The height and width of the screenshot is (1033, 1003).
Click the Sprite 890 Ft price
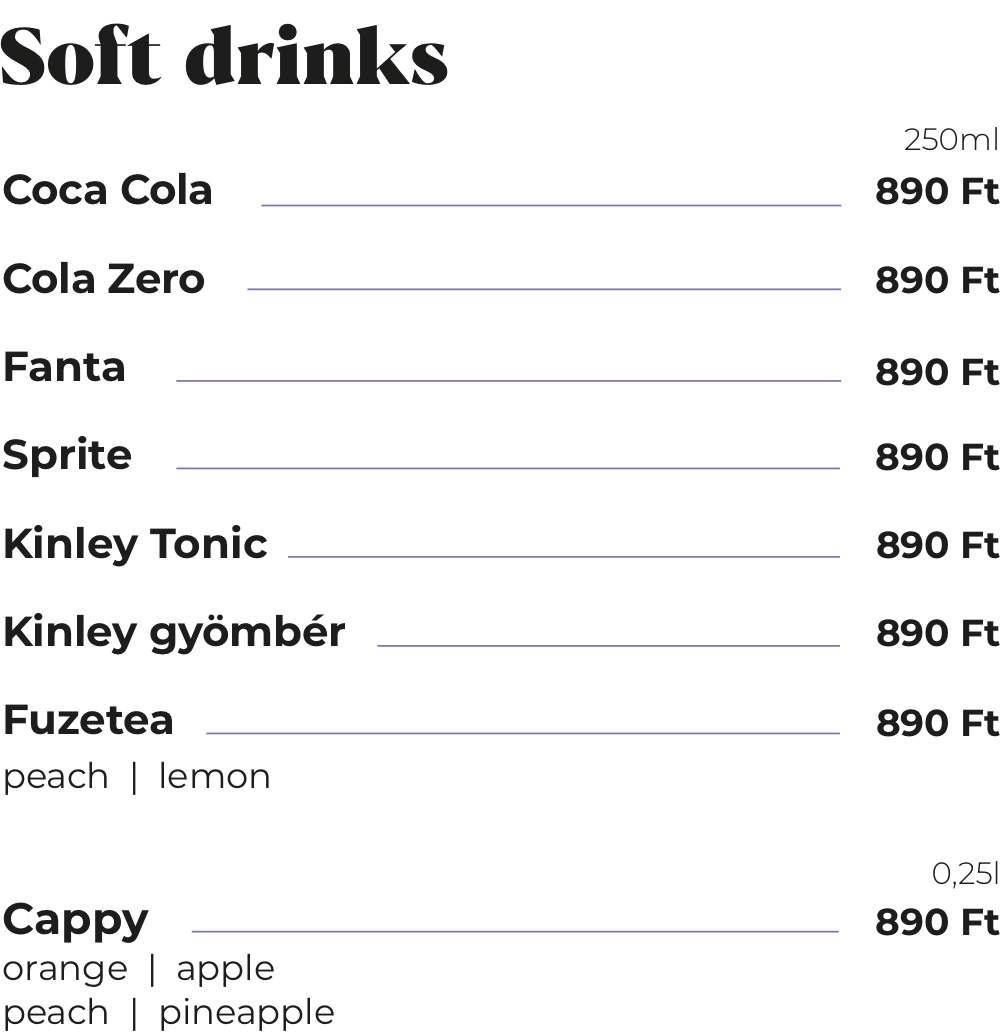937,457
